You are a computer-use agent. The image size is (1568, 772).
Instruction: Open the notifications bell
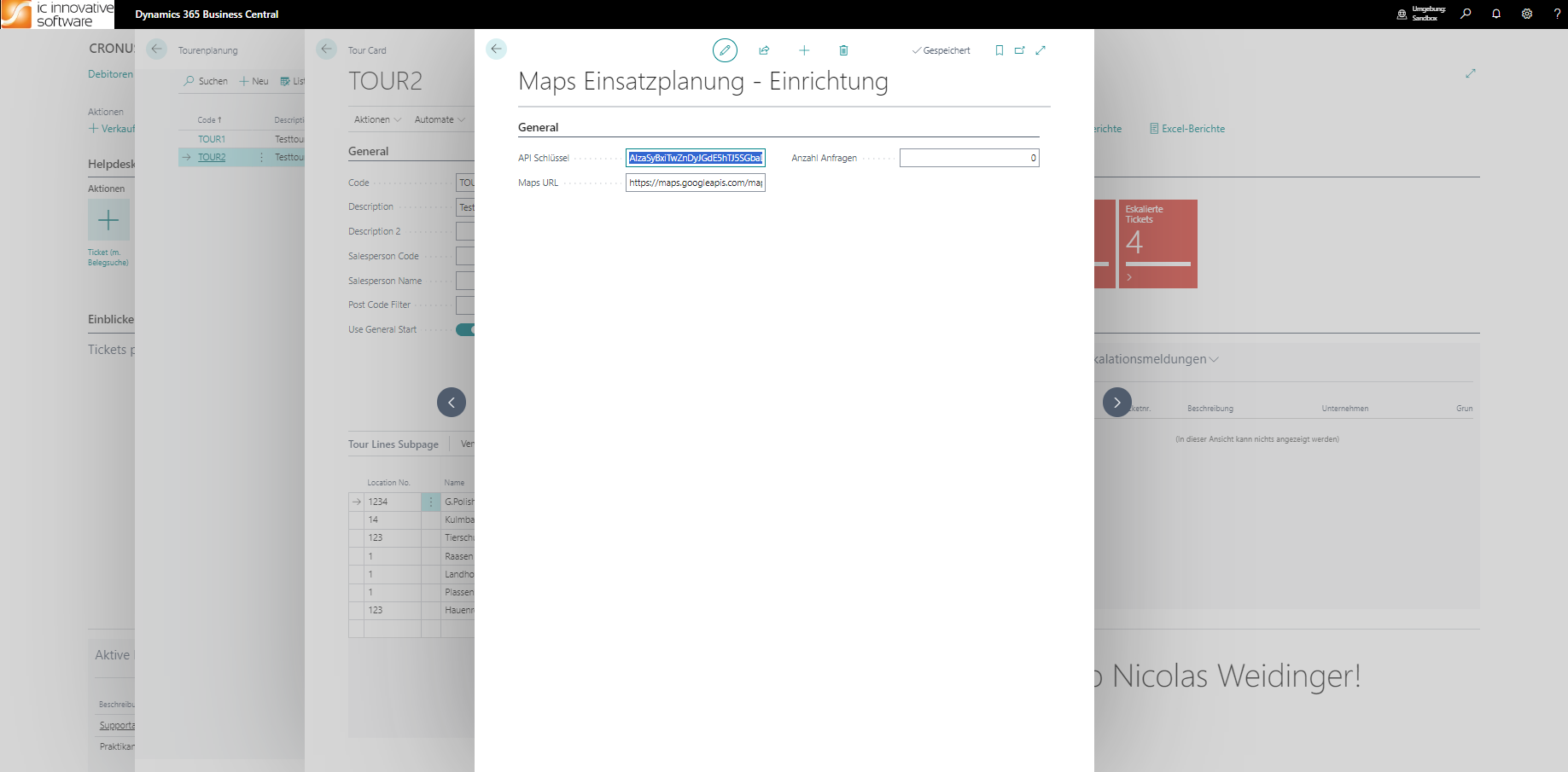pos(1496,14)
